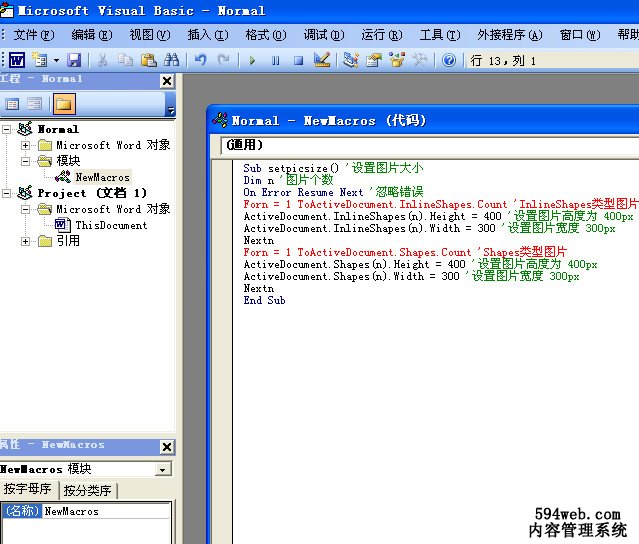Click the Paste clipboard icon
The width and height of the screenshot is (639, 544).
click(148, 60)
